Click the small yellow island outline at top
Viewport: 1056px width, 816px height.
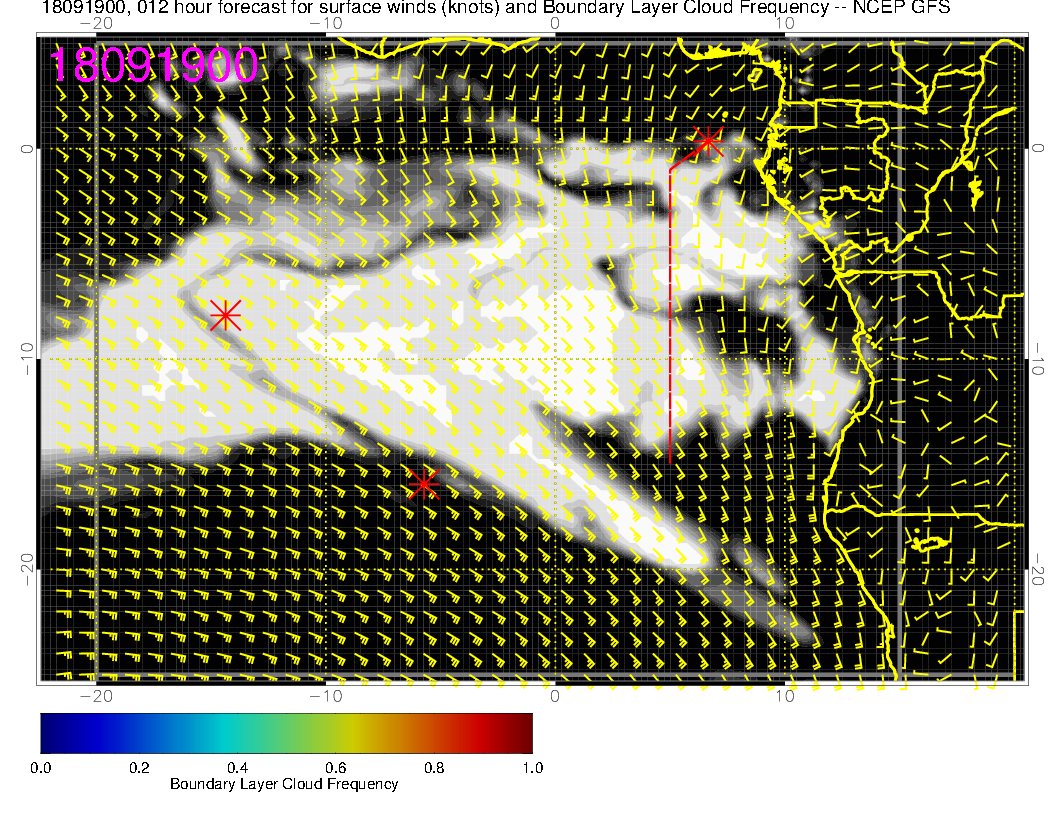pos(756,73)
